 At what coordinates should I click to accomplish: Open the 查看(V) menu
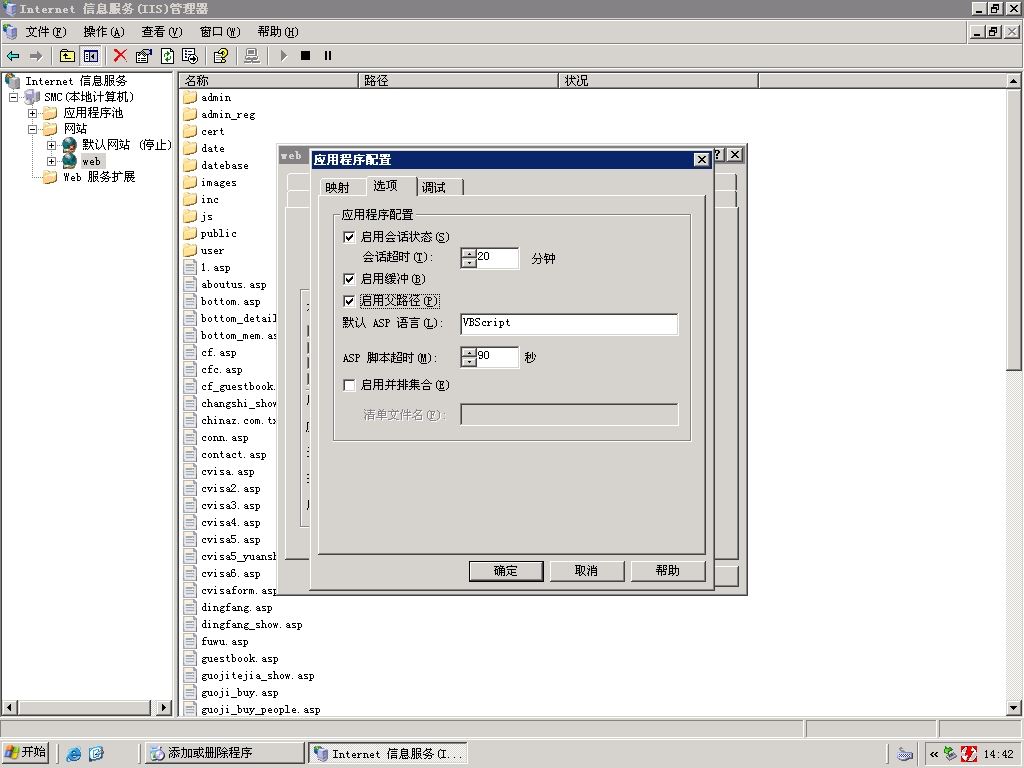click(161, 32)
